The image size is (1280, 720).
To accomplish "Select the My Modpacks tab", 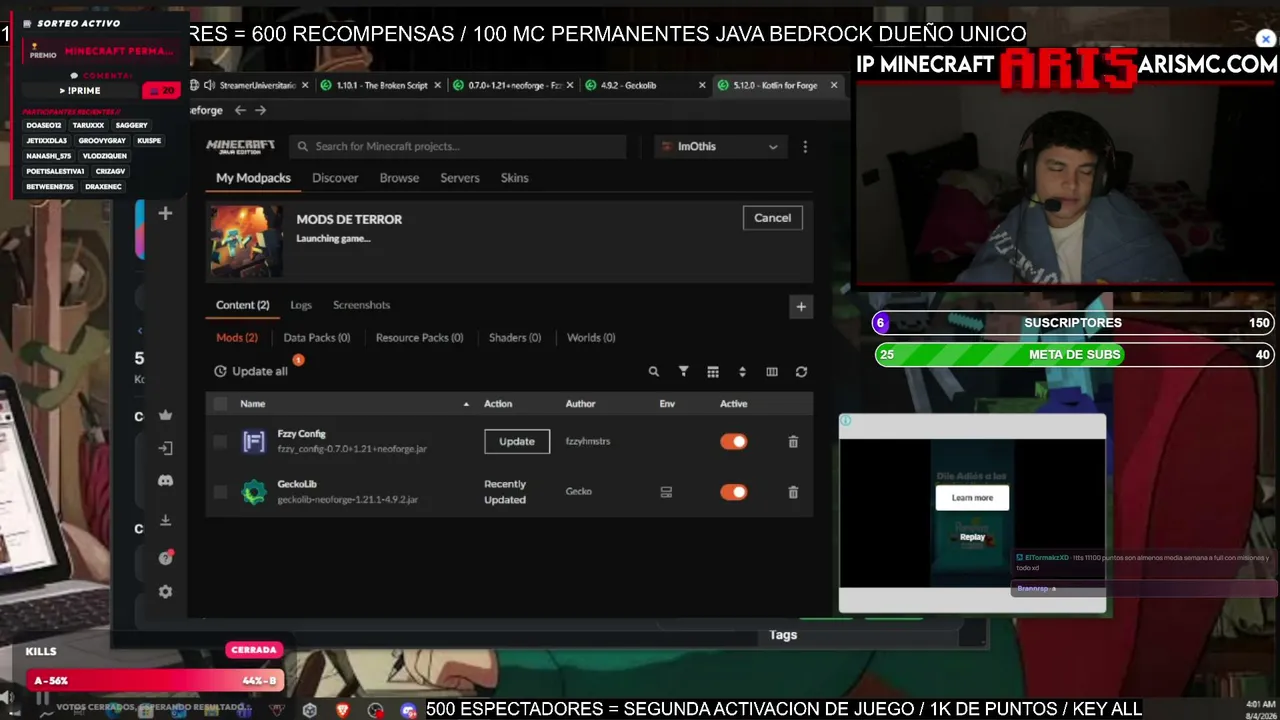I will 253,178.
